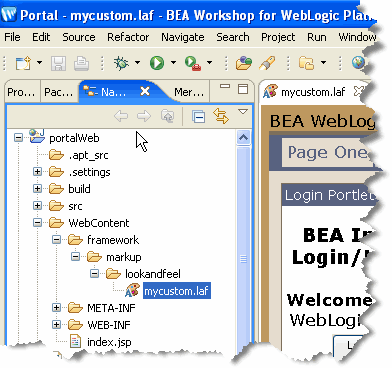Screen dimensions: 392x368
Task: Open the Source menu
Action: pyautogui.click(x=79, y=37)
